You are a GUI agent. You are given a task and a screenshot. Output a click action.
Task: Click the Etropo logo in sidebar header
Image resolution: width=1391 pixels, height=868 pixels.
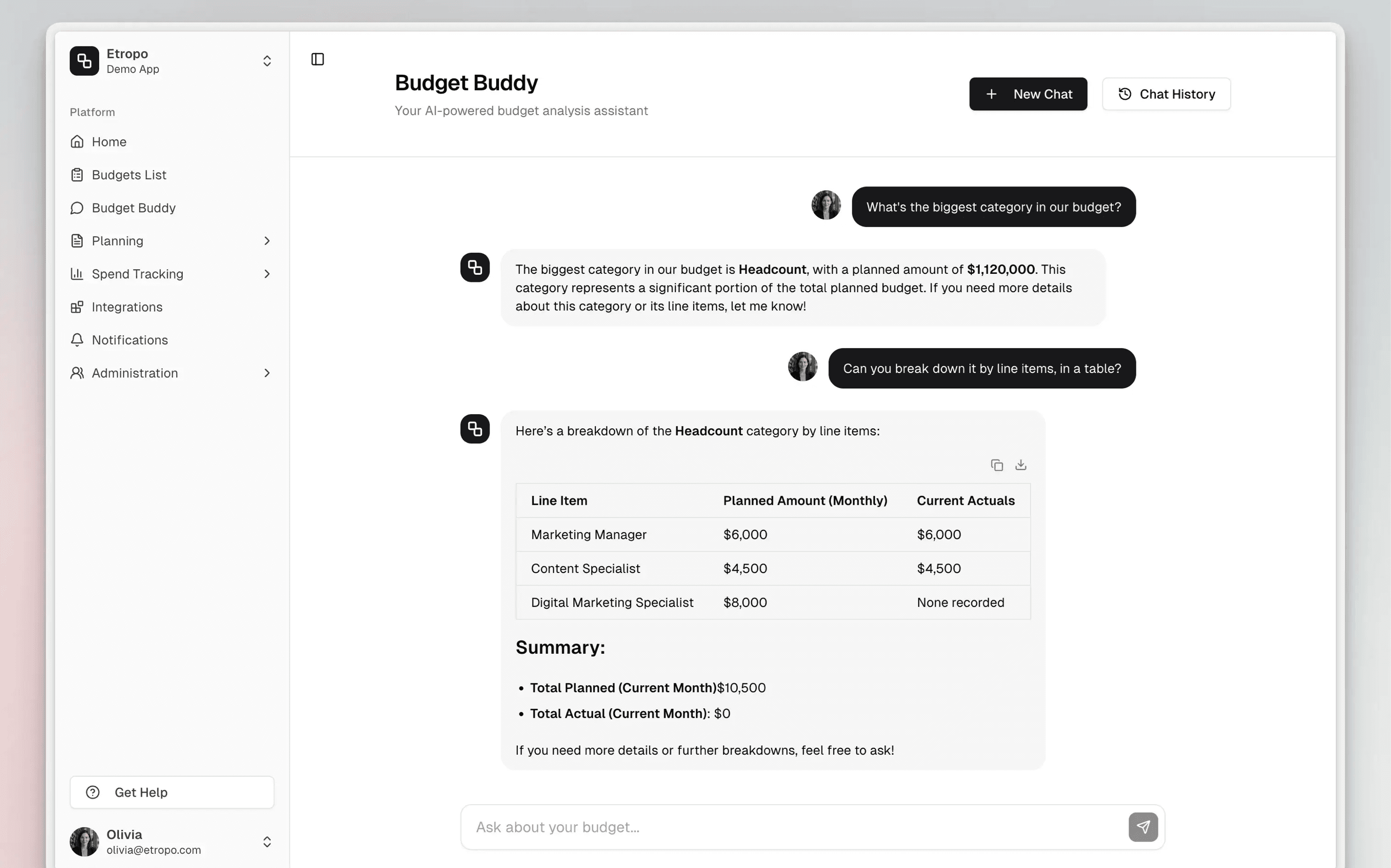point(85,61)
